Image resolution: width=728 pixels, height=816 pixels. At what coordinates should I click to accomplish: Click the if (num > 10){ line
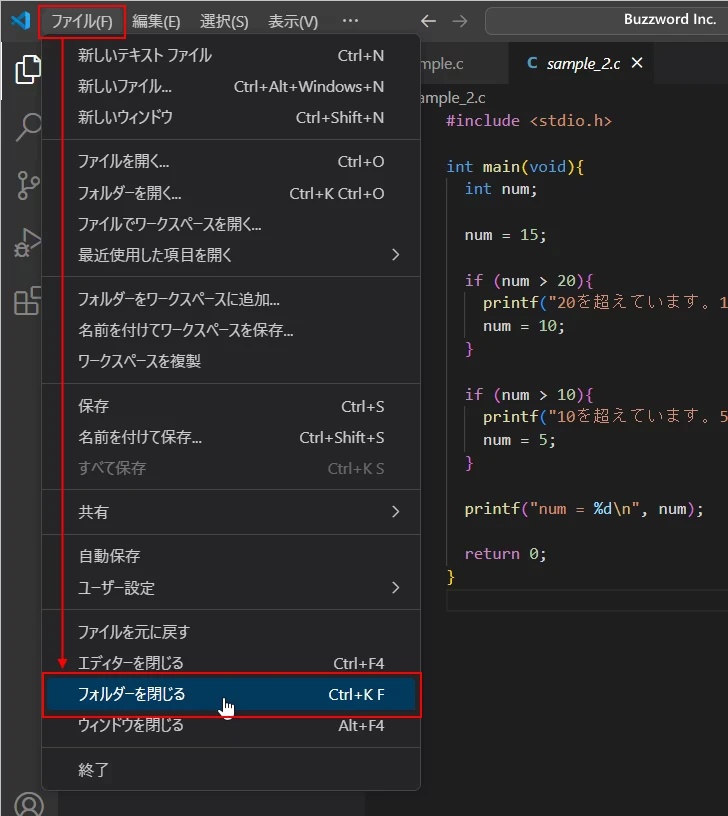pos(529,394)
